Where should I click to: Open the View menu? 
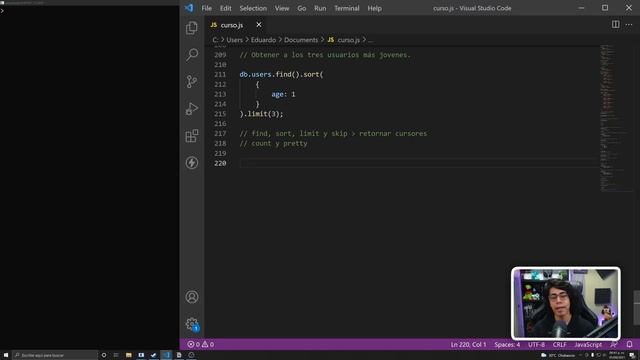(282, 8)
